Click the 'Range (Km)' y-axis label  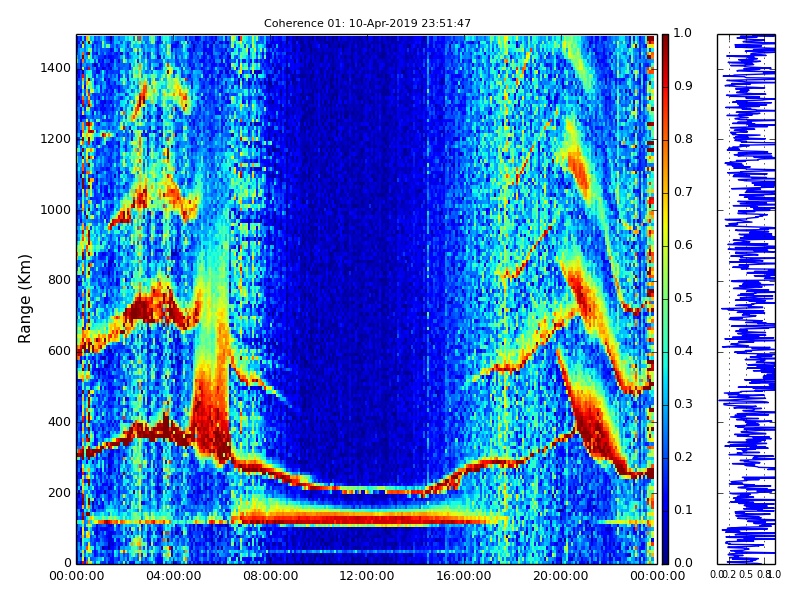point(24,299)
